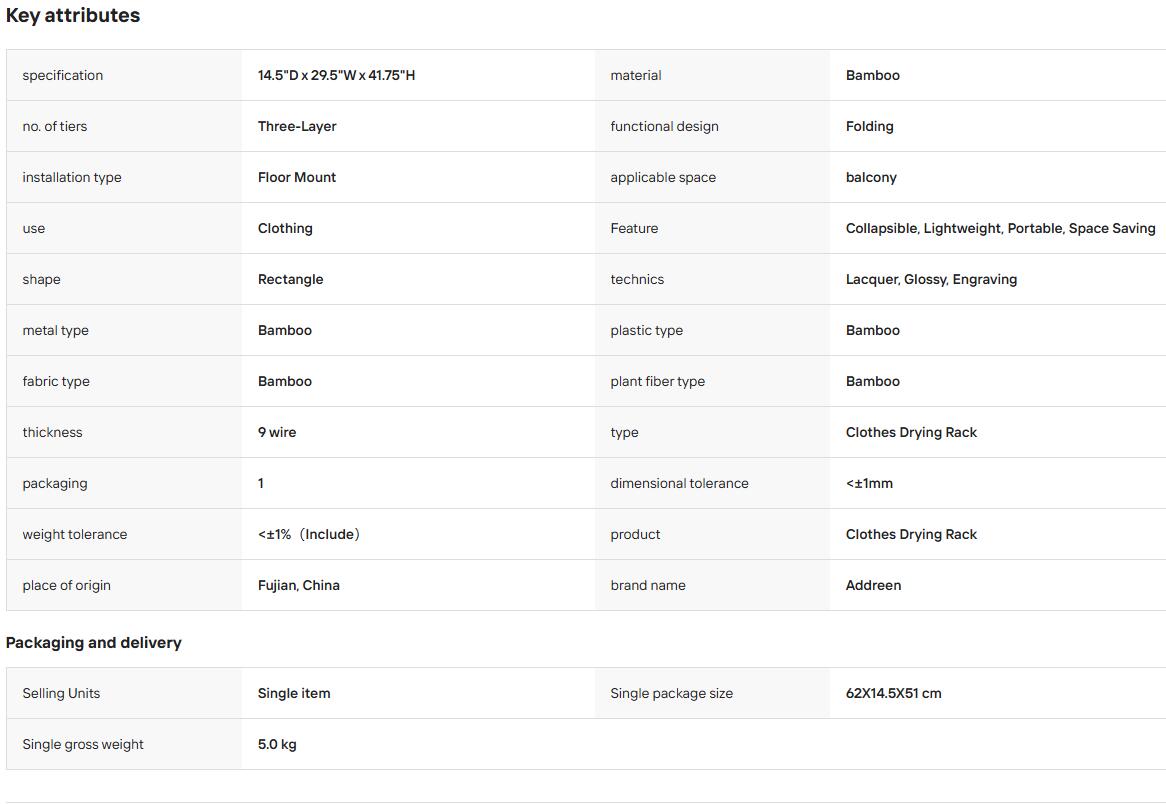
Task: Click the Single package size 62X14.5X51 cm
Action: point(893,693)
